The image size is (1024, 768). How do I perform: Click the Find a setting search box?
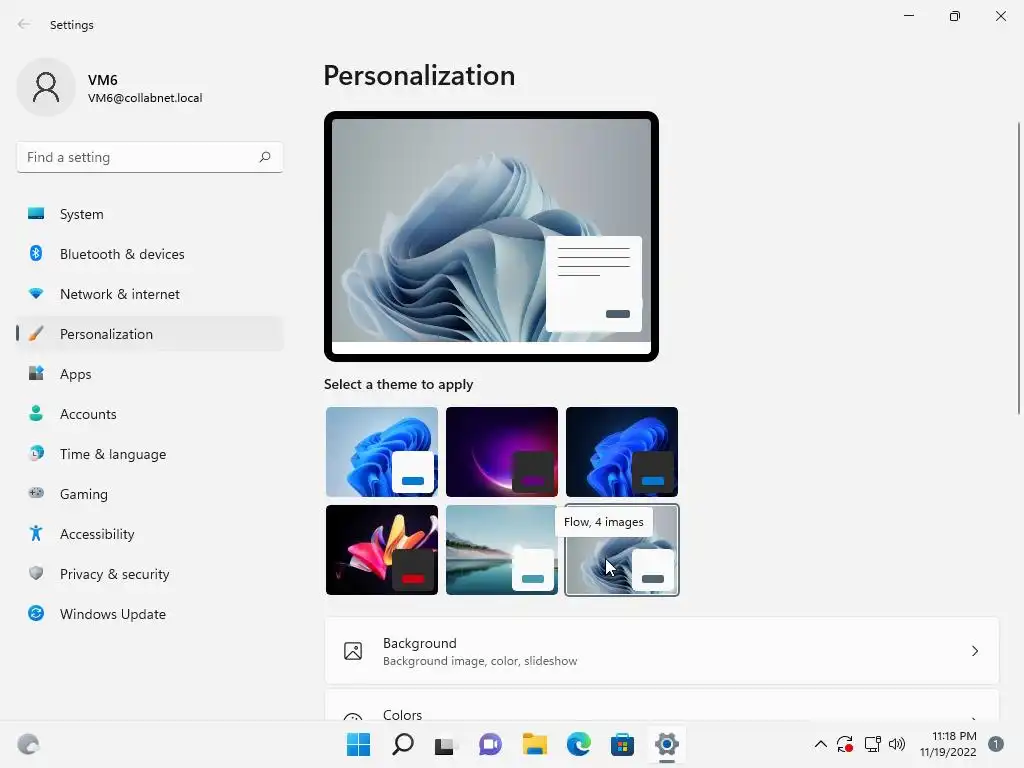[150, 157]
